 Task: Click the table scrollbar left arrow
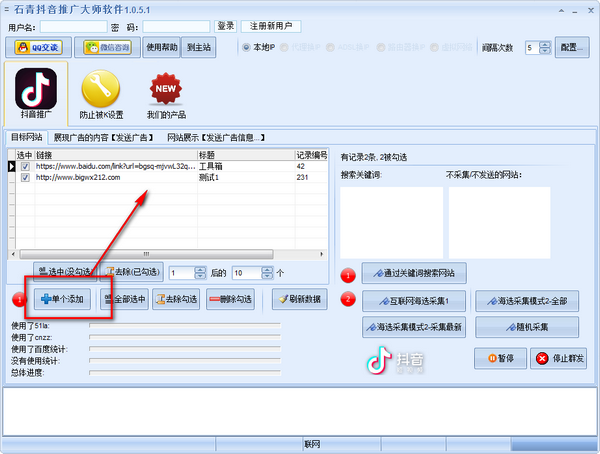(x=13, y=254)
